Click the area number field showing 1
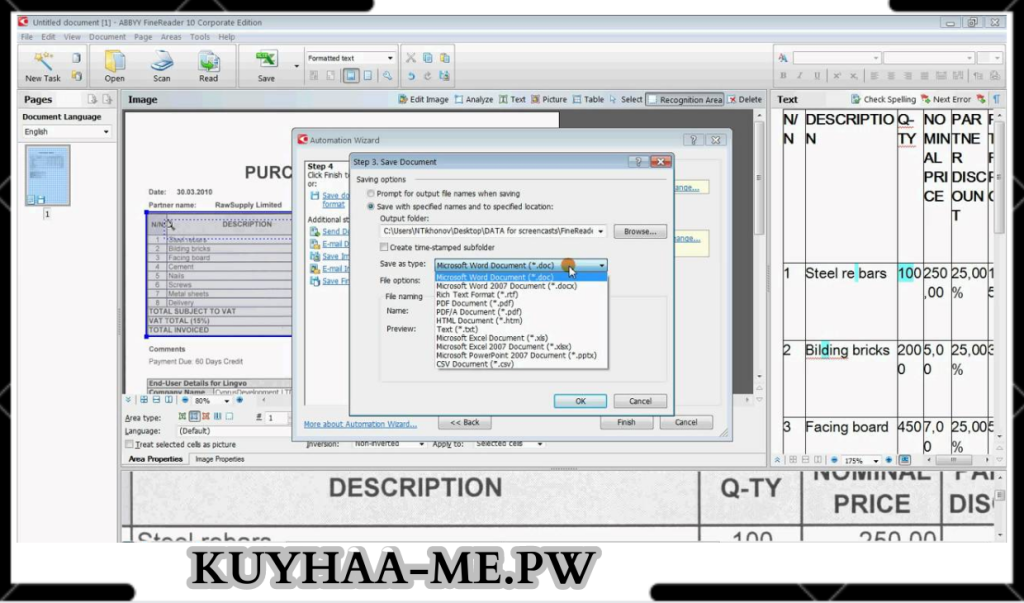This screenshot has height=603, width=1024. pyautogui.click(x=277, y=417)
